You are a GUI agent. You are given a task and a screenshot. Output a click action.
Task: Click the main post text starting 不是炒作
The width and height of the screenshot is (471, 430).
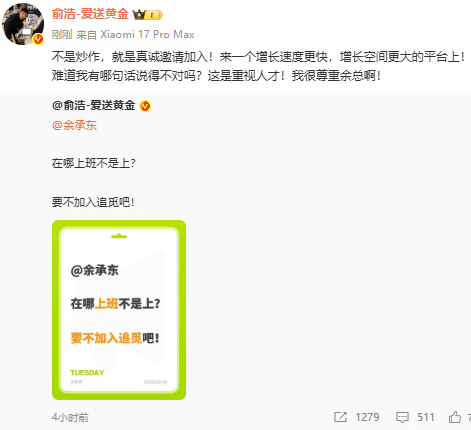click(x=258, y=57)
